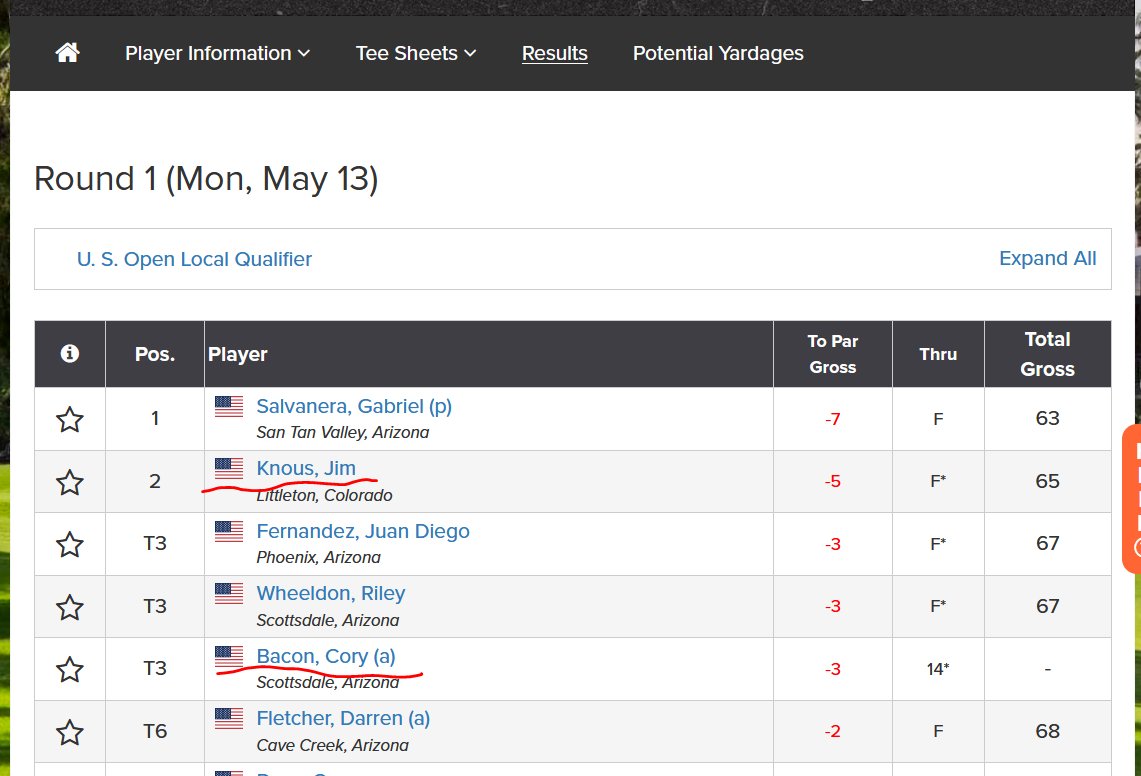Click the US flag beside Wheeldon, Riley
Viewport: 1141px width, 776px height.
[228, 593]
